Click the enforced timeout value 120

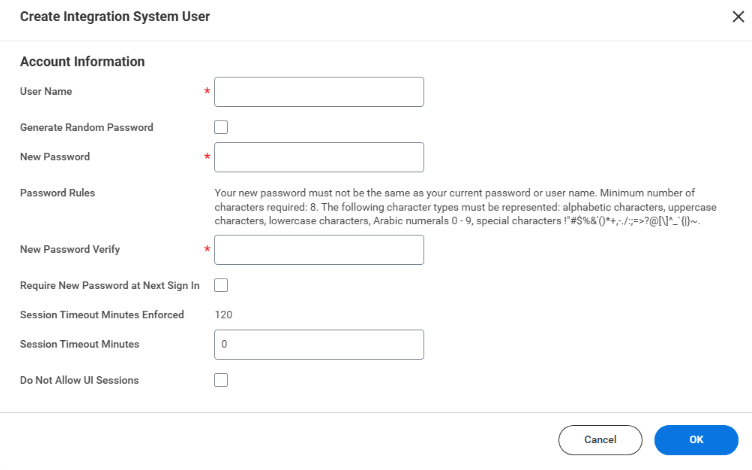click(x=223, y=315)
